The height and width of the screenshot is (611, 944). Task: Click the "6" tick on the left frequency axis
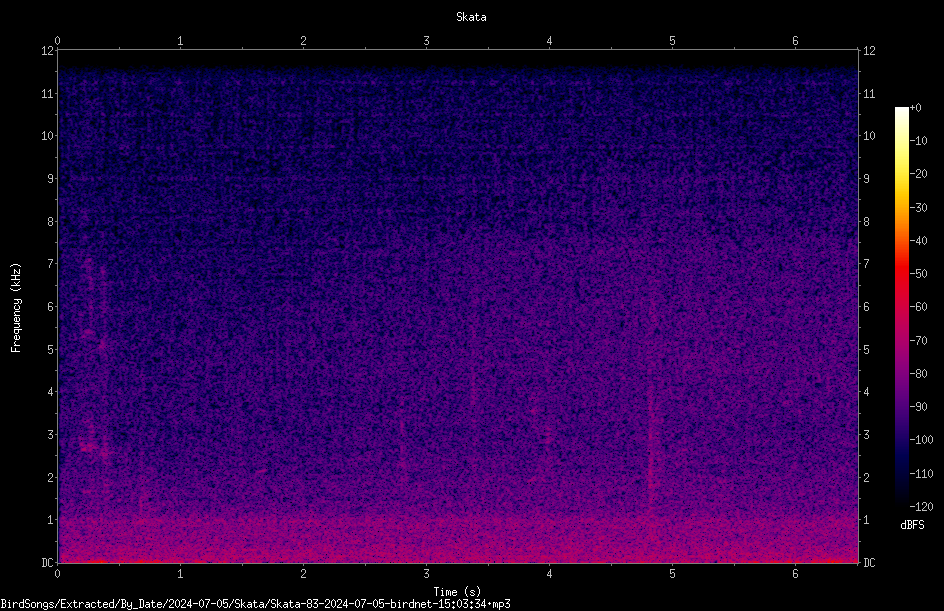pyautogui.click(x=50, y=306)
